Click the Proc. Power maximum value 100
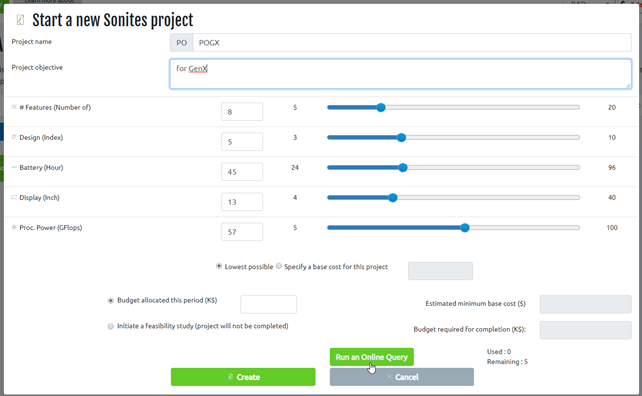Viewport: 642px width, 396px height. (x=612, y=227)
